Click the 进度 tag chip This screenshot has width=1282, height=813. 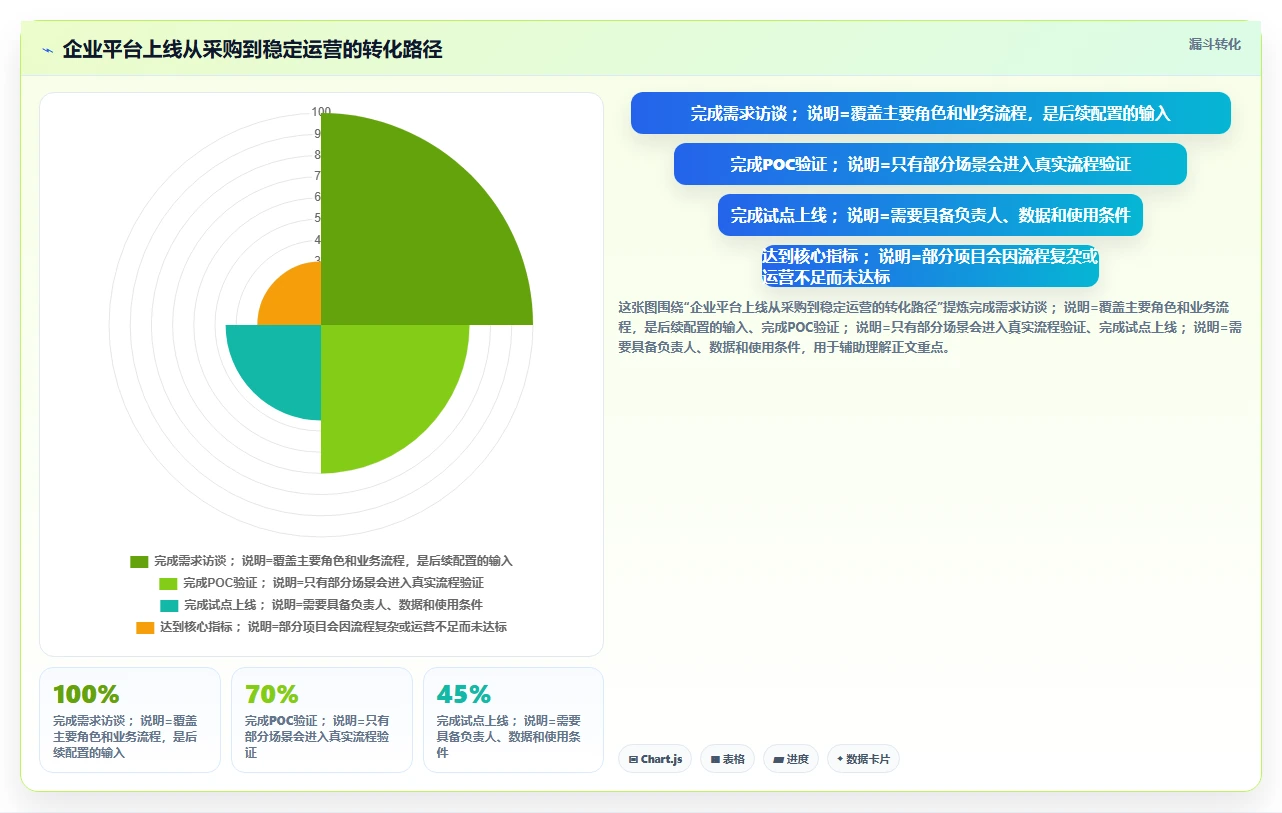(791, 759)
